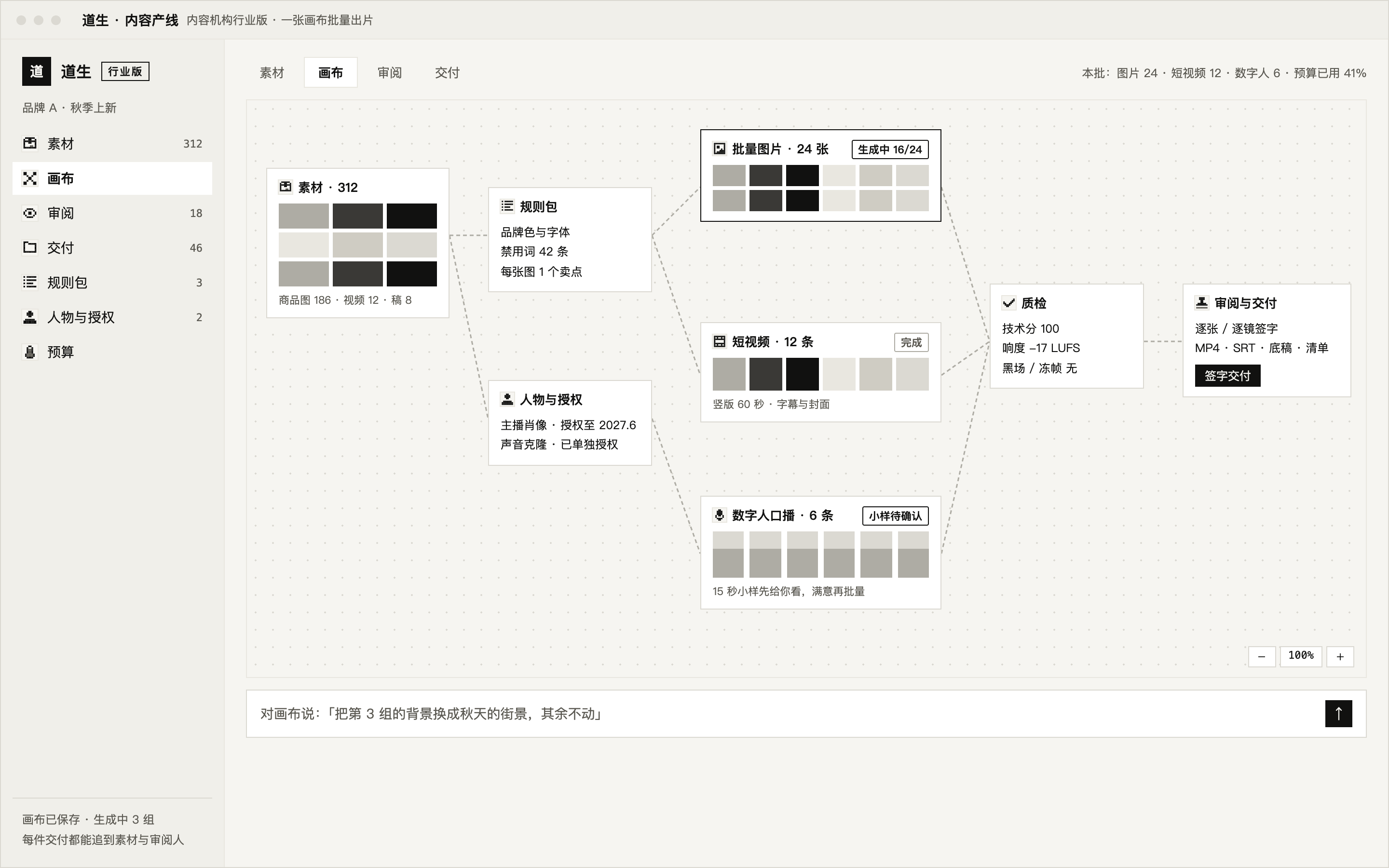Click the person icon on 人物与授权 node
Image resolution: width=1389 pixels, height=868 pixels.
tap(507, 398)
